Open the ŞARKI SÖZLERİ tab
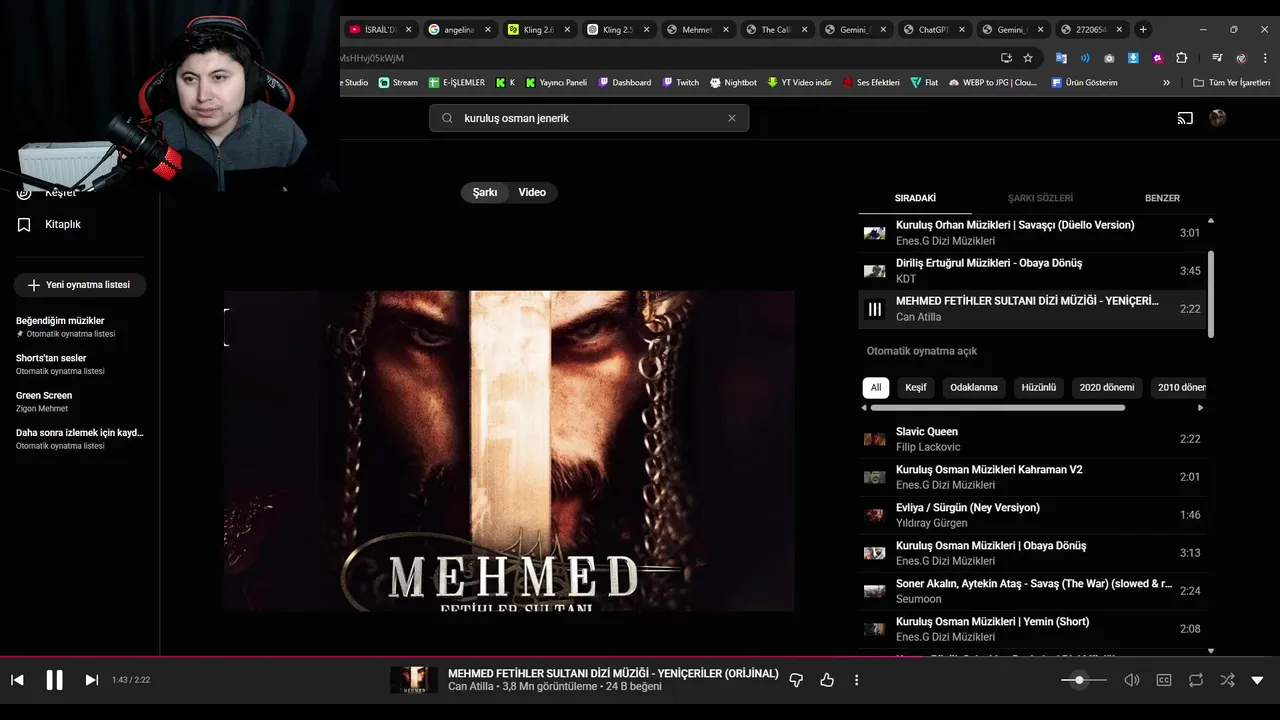This screenshot has width=1280, height=720. tap(1040, 198)
